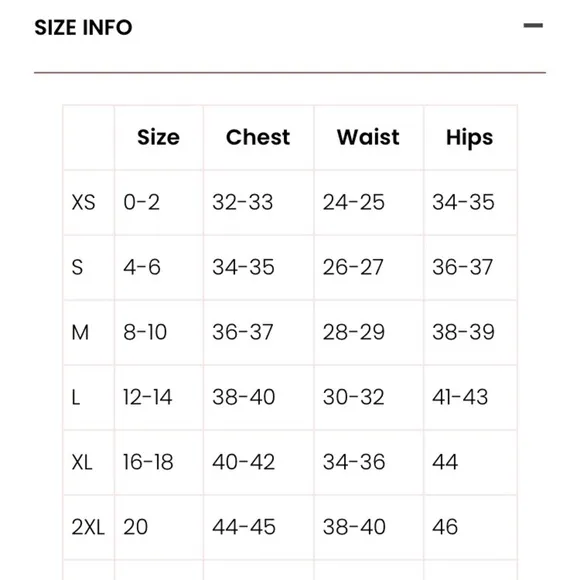Click the M size row label
580x580 pixels.
pos(80,332)
